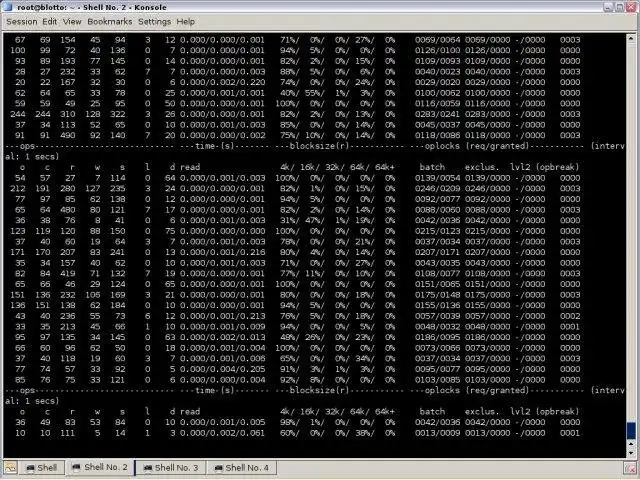Click the batch value 0215/0123
This screenshot has height=480, width=640.
(437, 231)
